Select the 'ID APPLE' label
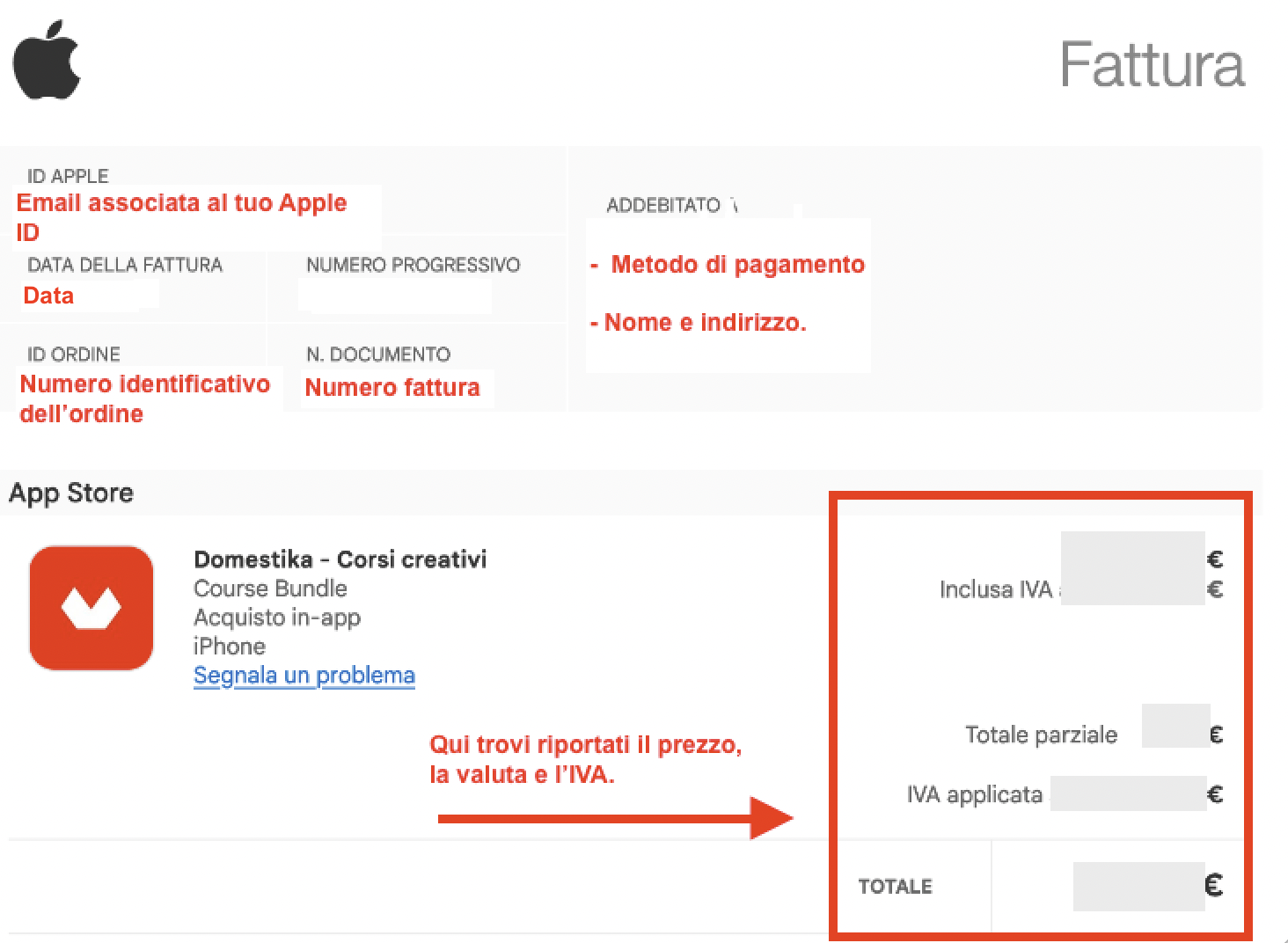The width and height of the screenshot is (1288, 943). 68,176
